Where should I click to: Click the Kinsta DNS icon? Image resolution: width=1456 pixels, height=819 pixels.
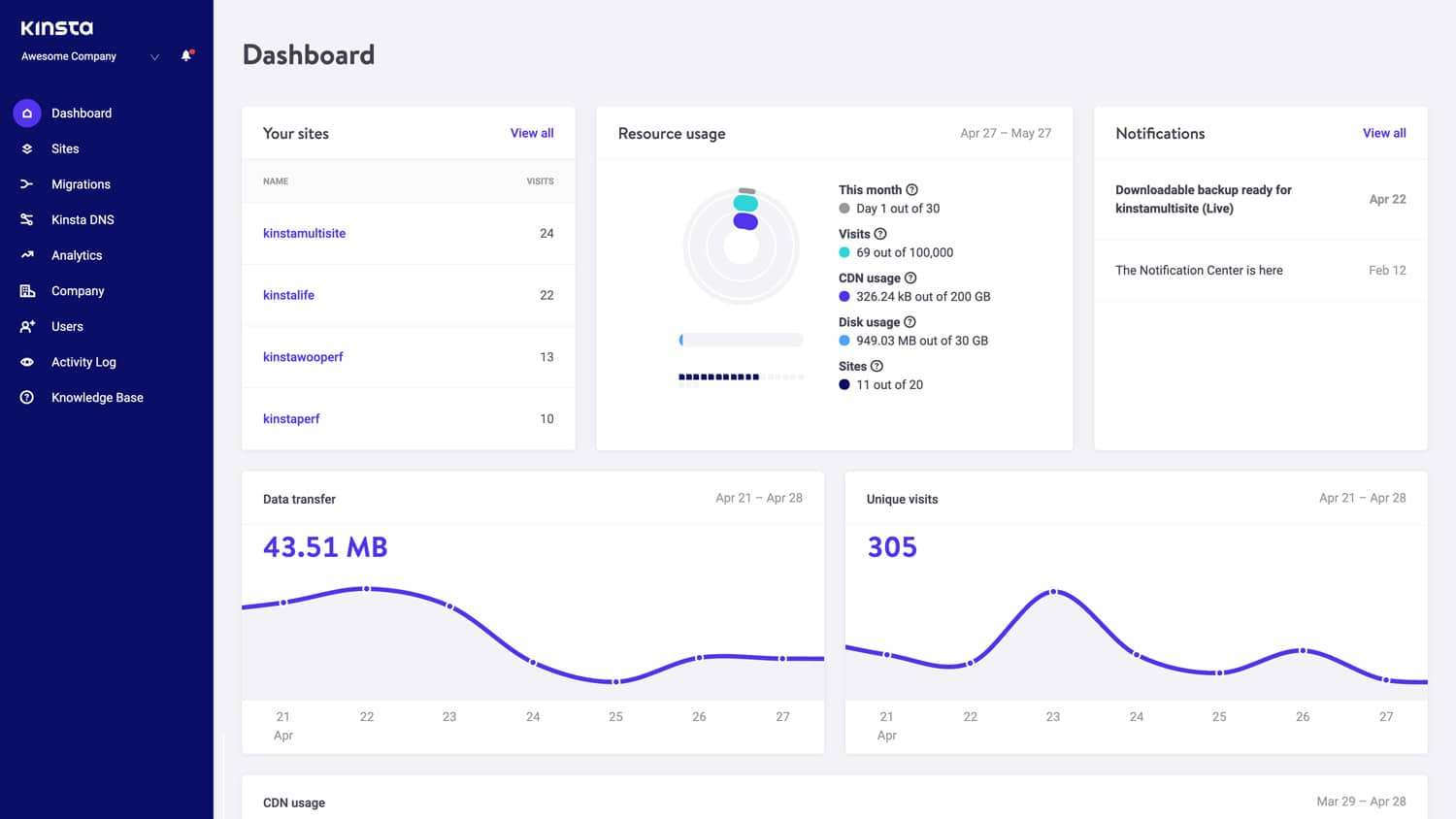pos(27,219)
